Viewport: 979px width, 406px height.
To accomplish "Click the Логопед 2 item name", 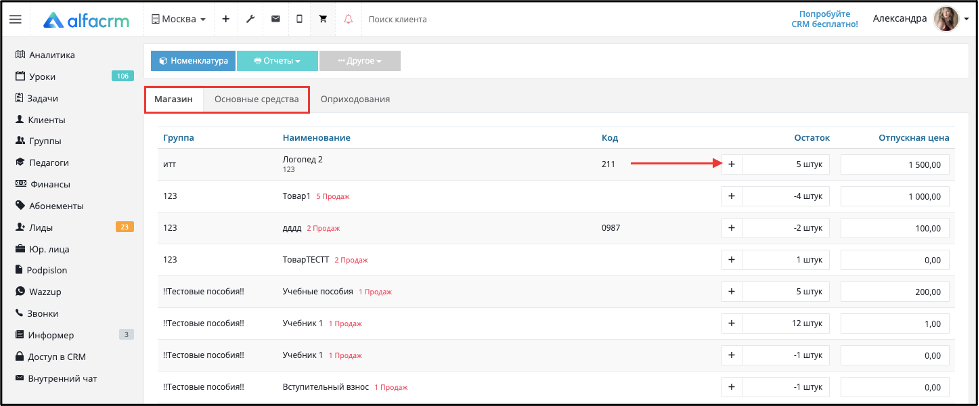I will 303,159.
